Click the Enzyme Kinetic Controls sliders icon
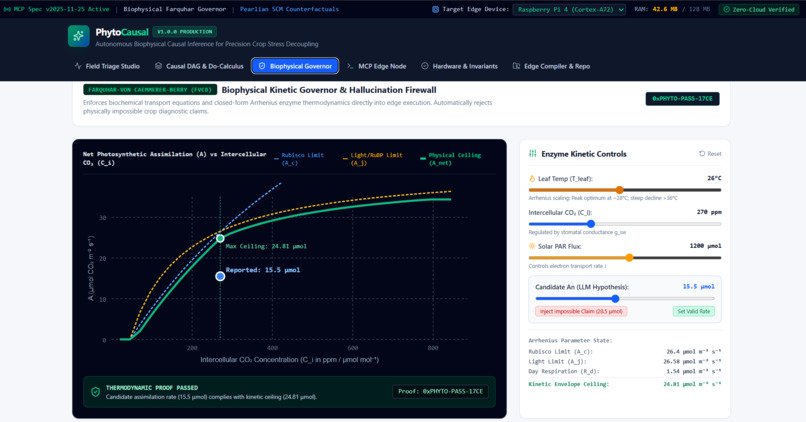 click(x=533, y=153)
